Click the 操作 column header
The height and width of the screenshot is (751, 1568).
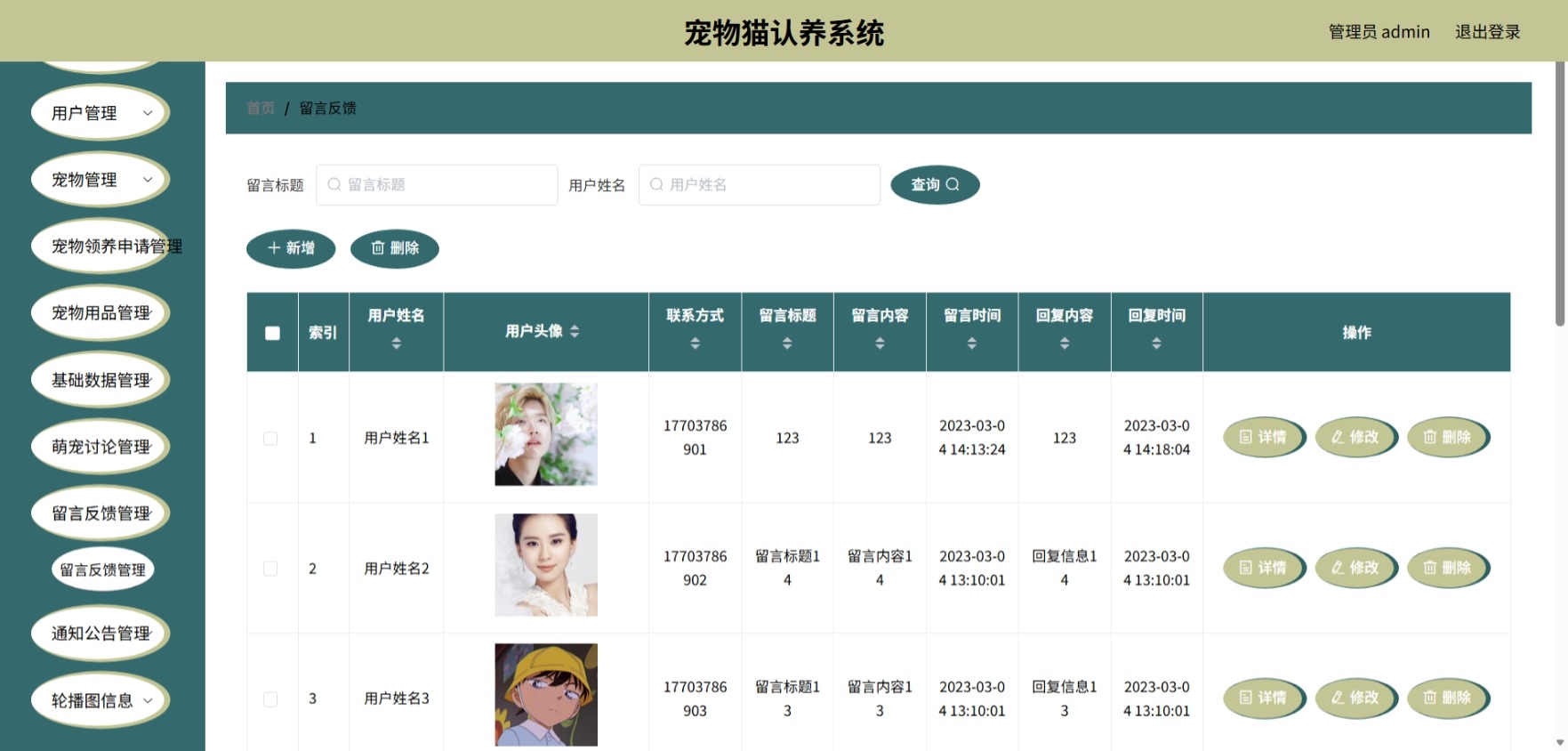[x=1356, y=333]
